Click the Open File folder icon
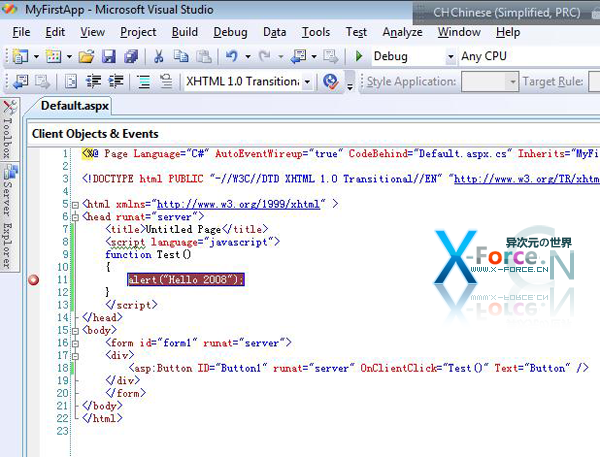 86,57
